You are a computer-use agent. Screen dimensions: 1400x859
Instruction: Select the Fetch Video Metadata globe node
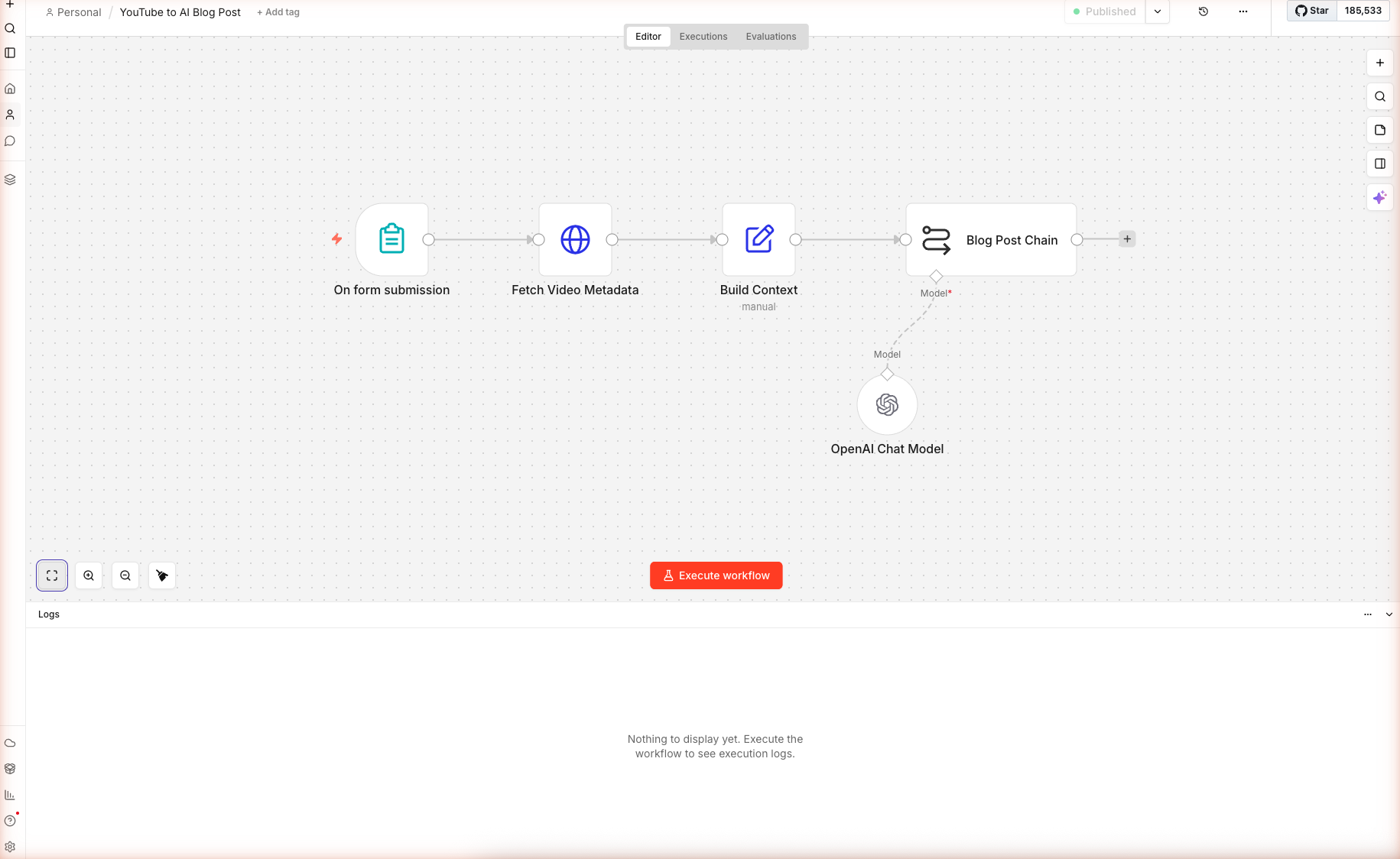click(x=575, y=239)
